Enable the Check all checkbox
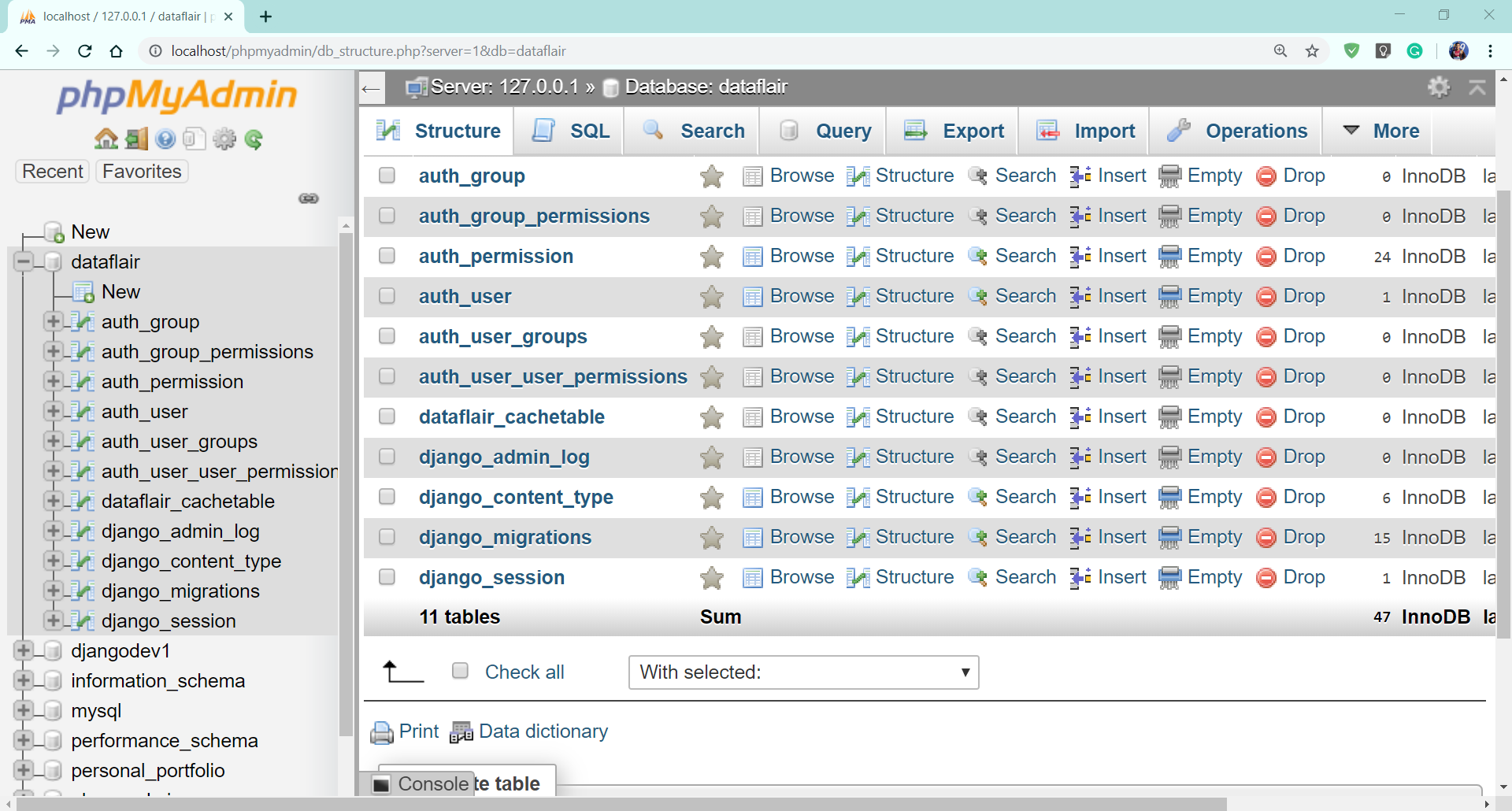 click(460, 671)
